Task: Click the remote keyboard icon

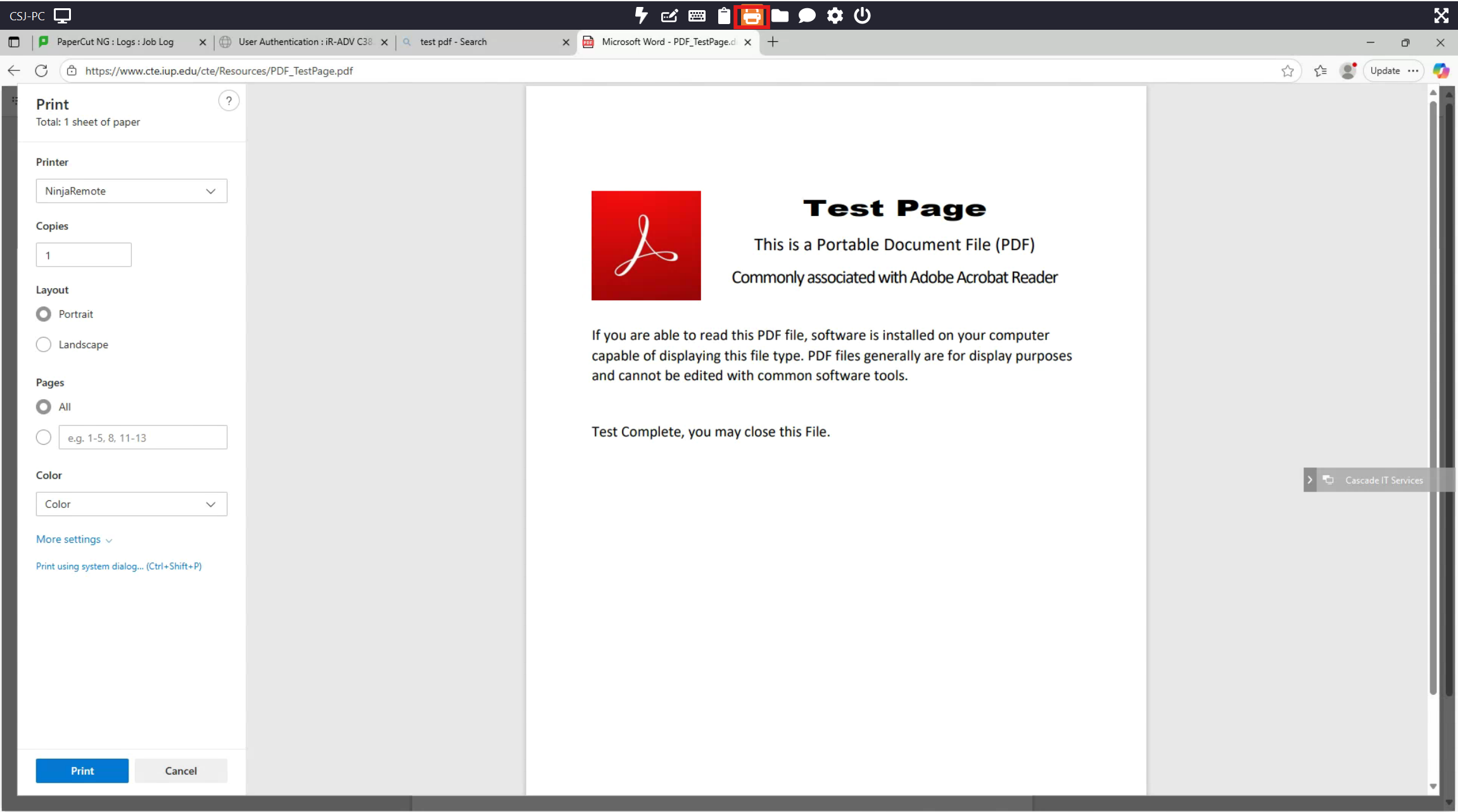Action: point(697,16)
